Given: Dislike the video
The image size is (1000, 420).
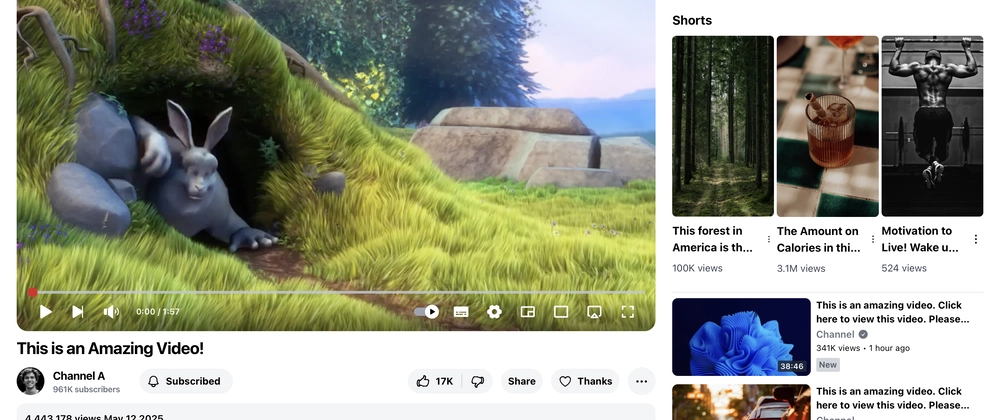Looking at the screenshot, I should click(x=477, y=381).
